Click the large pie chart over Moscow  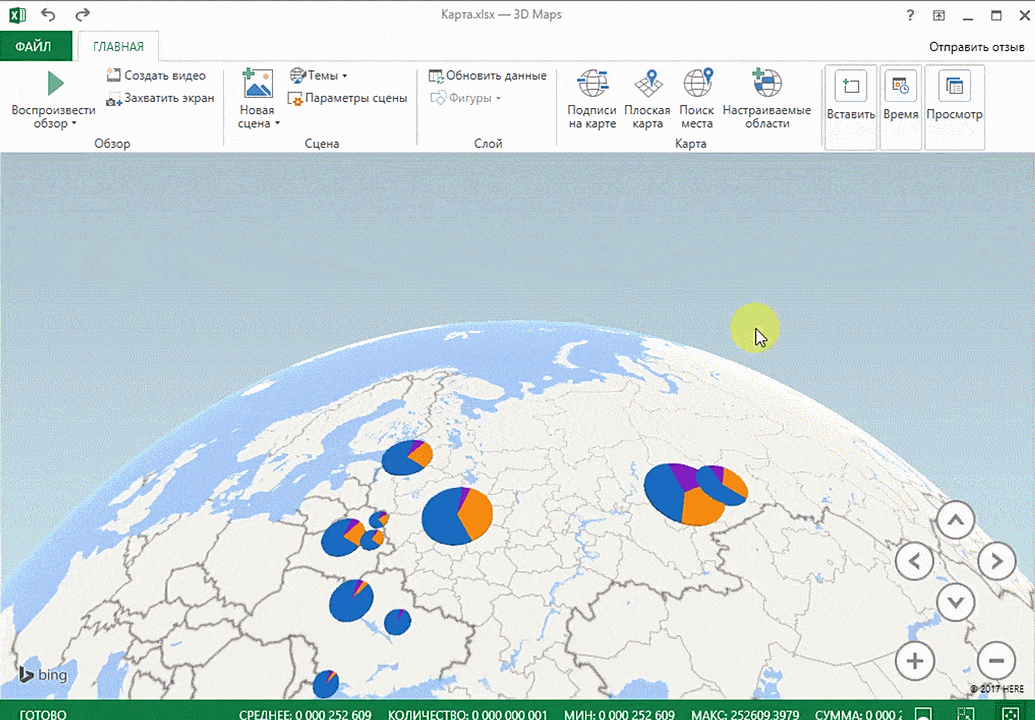[x=457, y=516]
